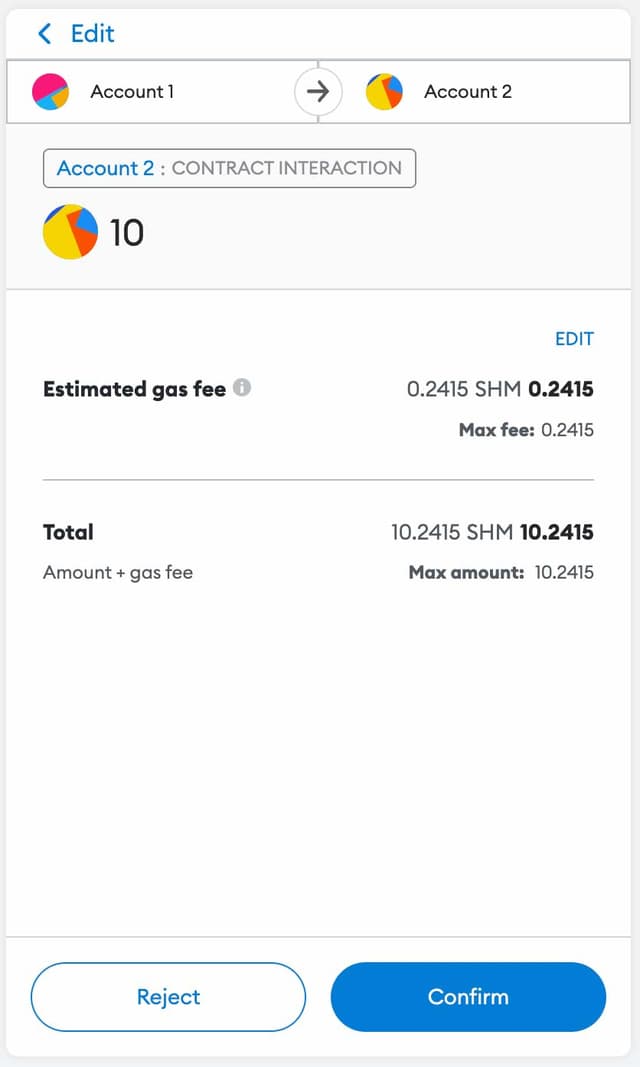
Task: Open the Account 2 link in contract badge
Action: [x=105, y=168]
